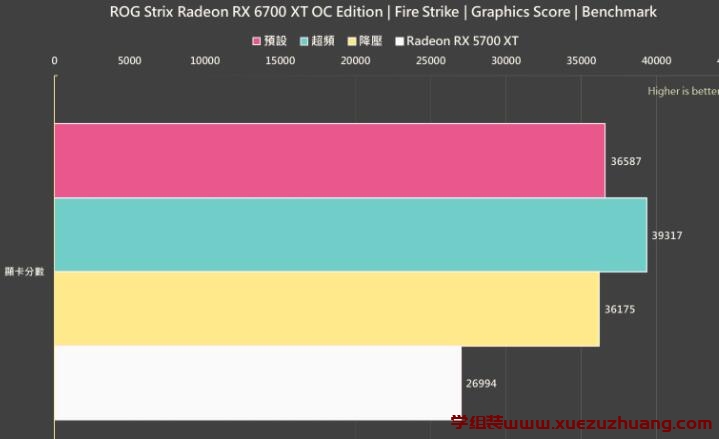Screen dimensions: 719x439
Task: Click the value label 39317
Action: (667, 235)
